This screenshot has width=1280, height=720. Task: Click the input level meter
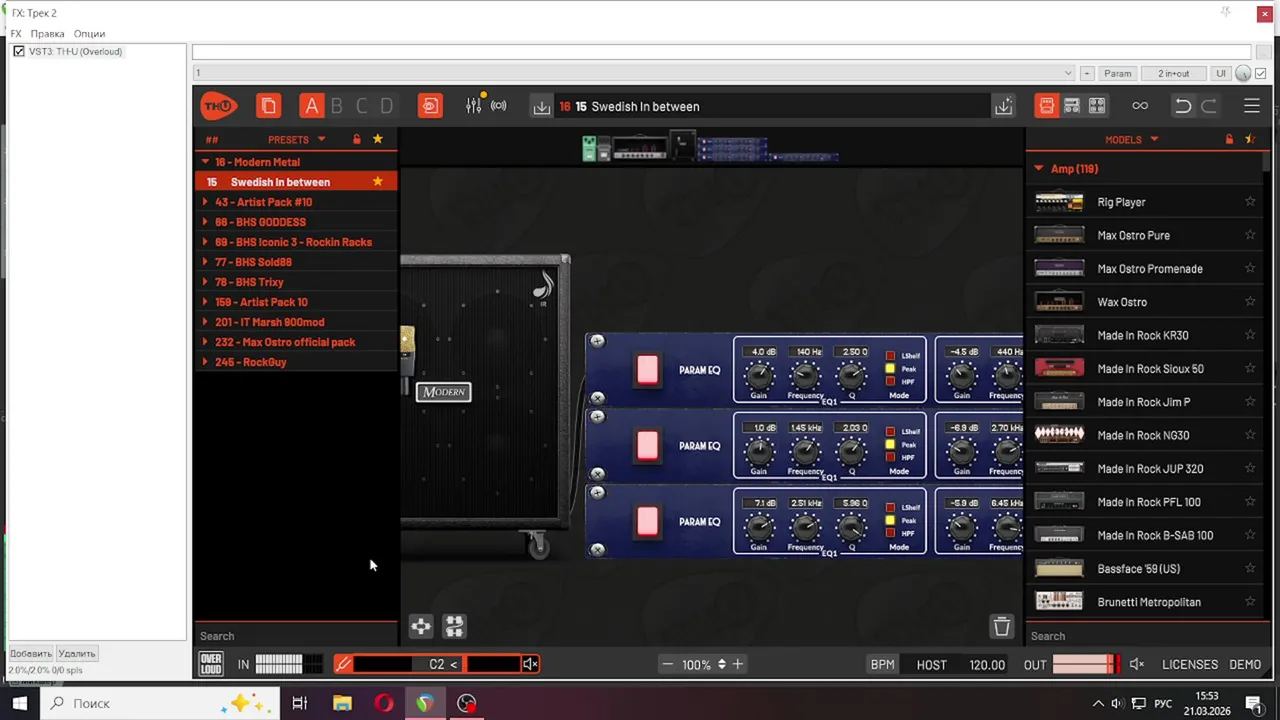289,664
